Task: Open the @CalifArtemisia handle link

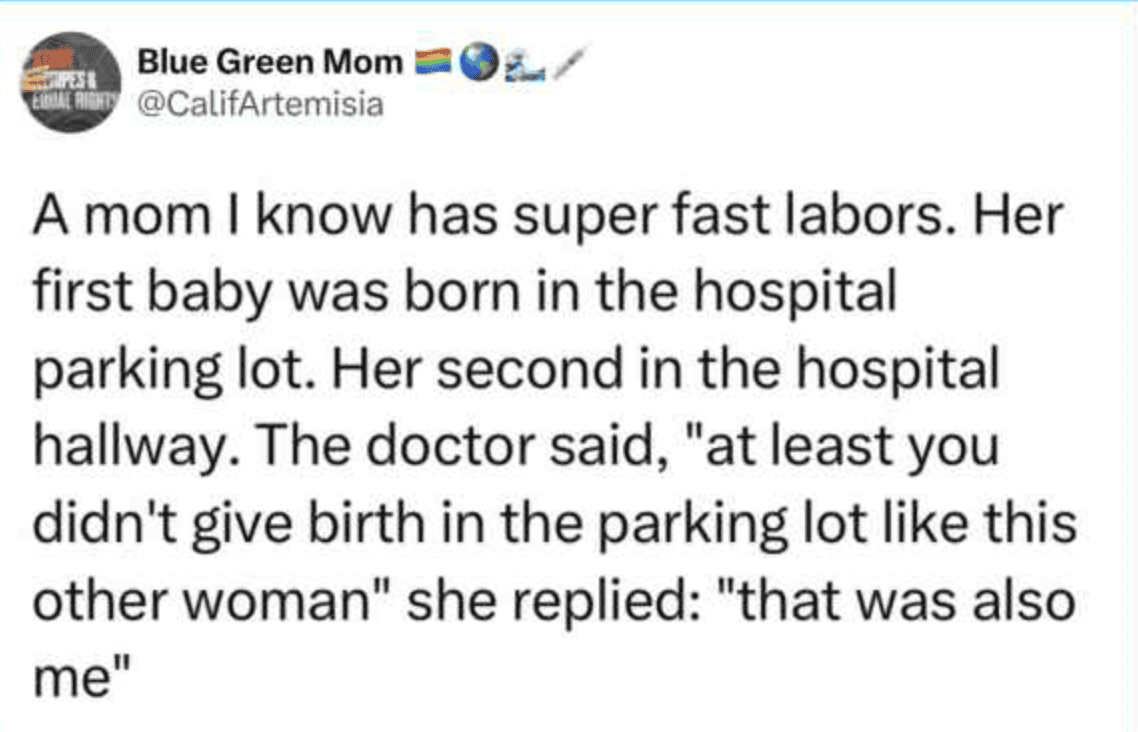Action: click(x=260, y=102)
